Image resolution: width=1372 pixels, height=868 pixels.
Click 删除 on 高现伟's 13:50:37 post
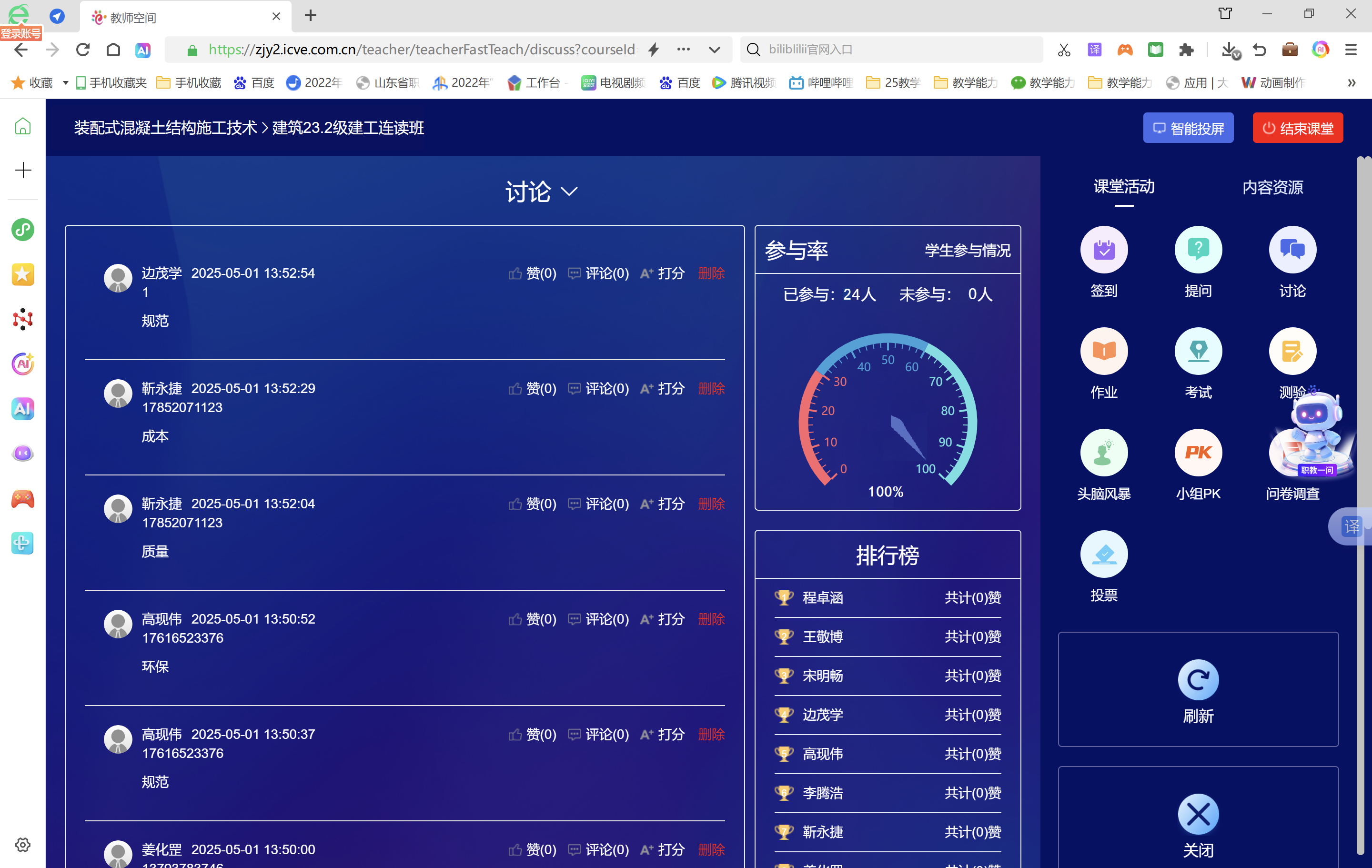(711, 734)
